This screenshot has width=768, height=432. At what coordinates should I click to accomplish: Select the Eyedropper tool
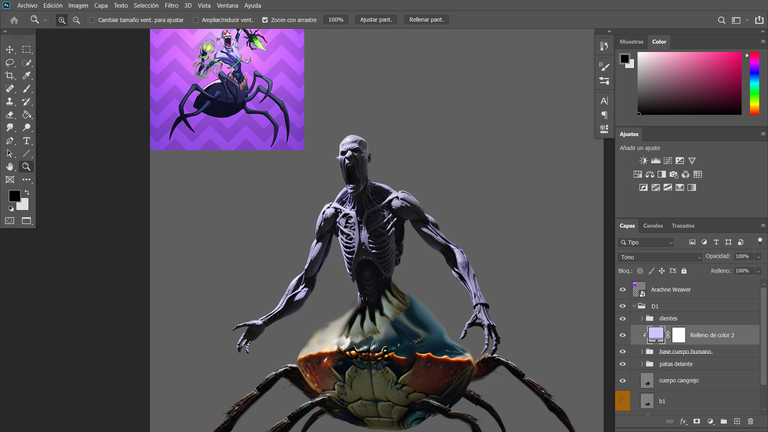click(26, 75)
